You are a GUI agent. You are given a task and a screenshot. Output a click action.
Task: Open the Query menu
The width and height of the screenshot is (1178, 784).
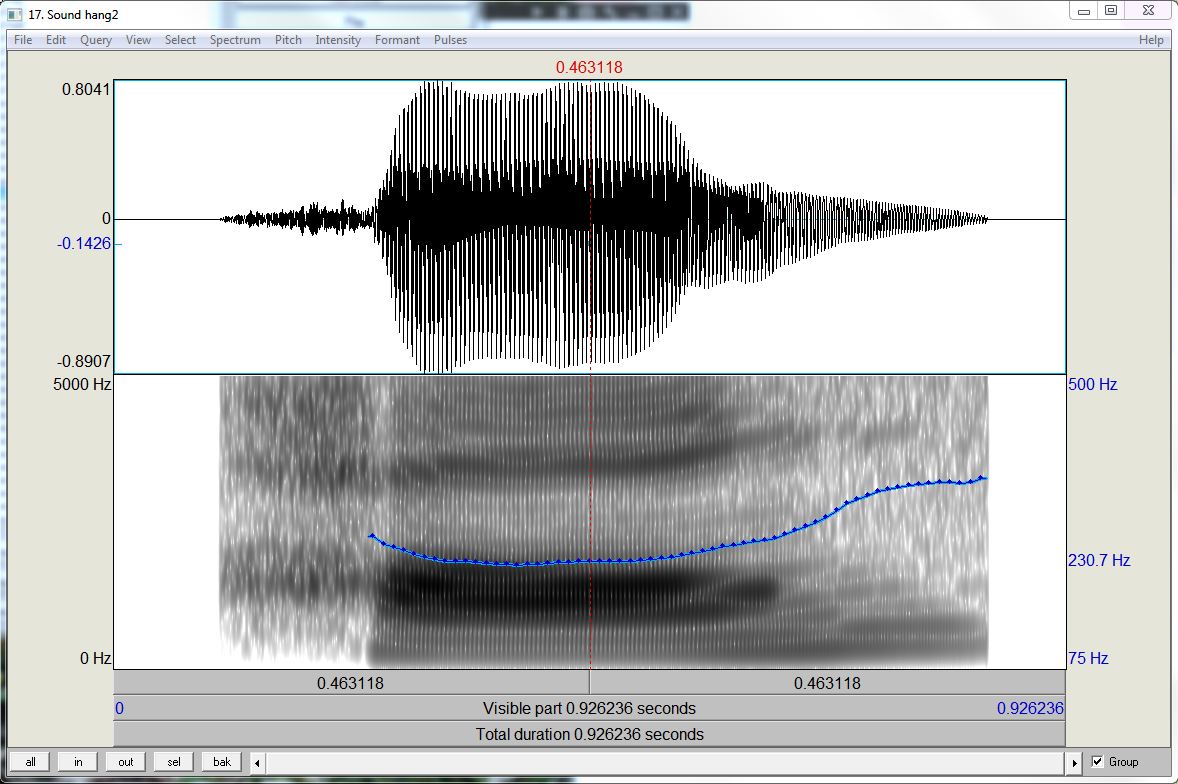(x=96, y=40)
